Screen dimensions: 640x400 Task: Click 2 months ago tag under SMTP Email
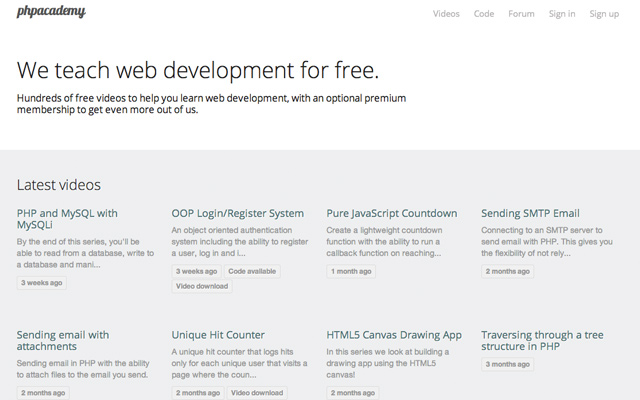507,271
